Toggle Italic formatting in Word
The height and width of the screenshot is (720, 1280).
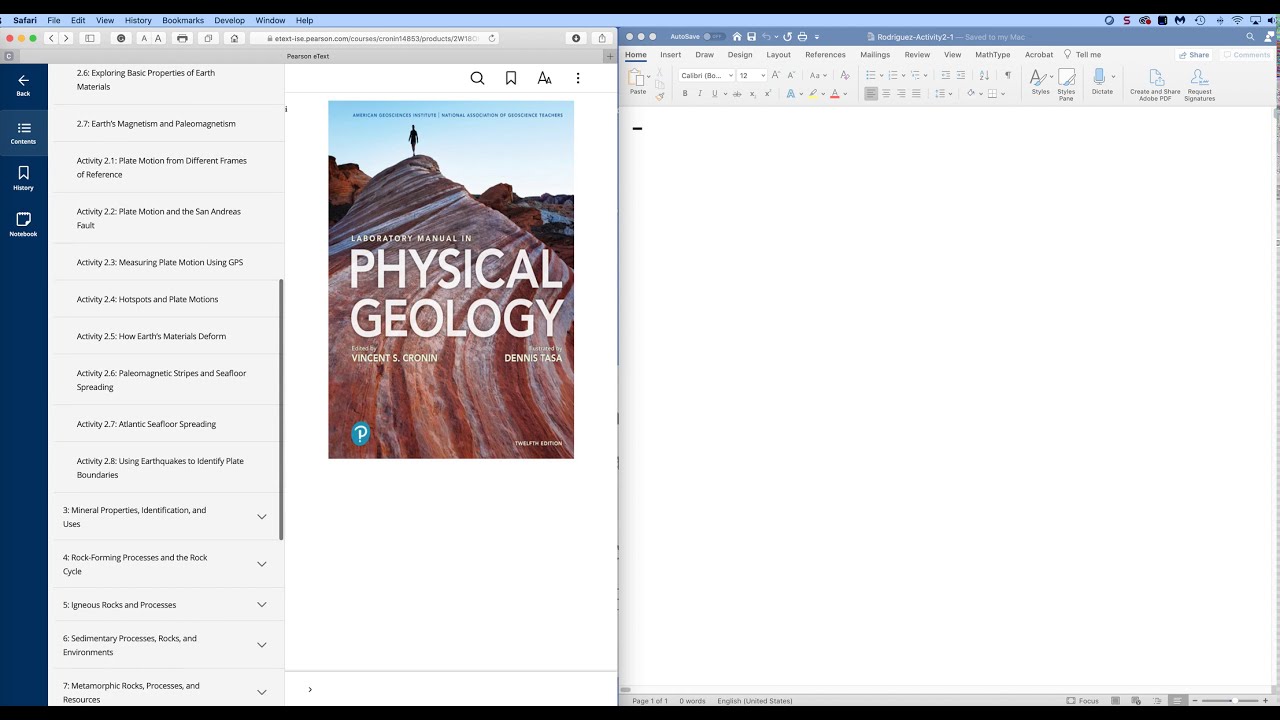(x=699, y=94)
